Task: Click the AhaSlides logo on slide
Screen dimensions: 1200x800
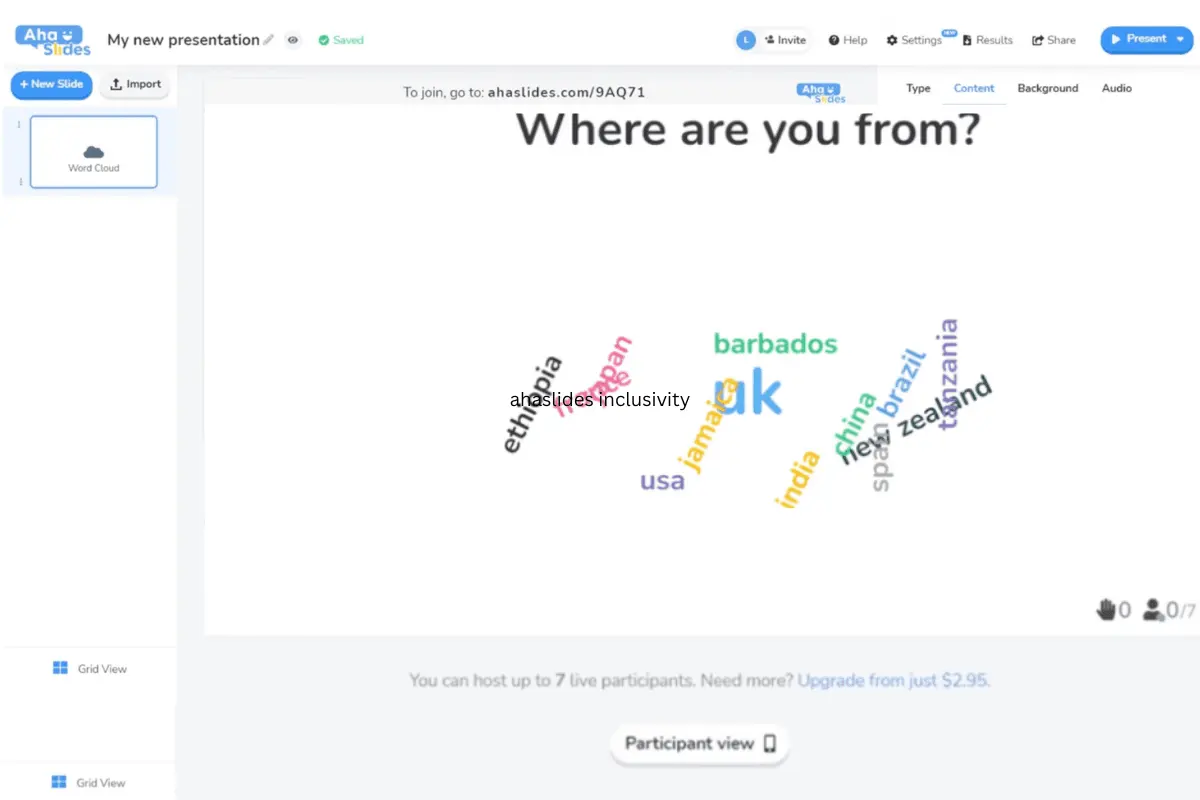Action: point(821,92)
